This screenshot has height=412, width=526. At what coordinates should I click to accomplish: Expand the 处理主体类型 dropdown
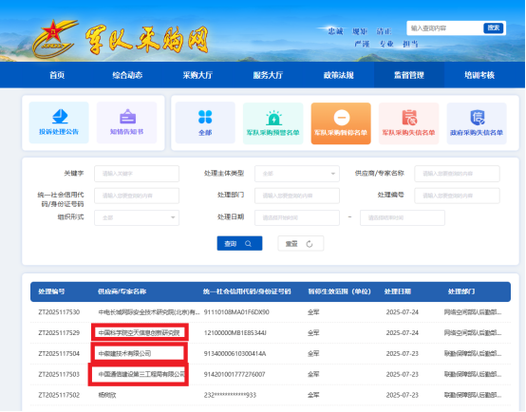pyautogui.click(x=297, y=173)
